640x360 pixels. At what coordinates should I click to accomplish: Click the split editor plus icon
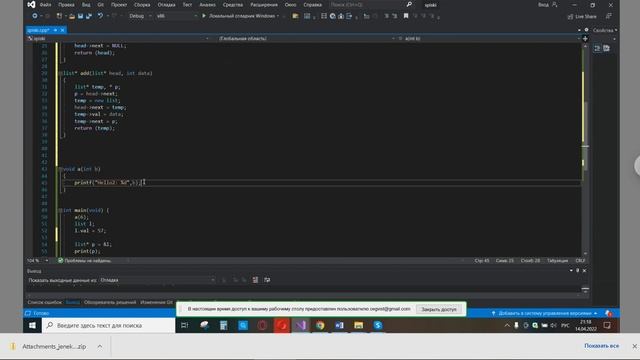point(585,38)
